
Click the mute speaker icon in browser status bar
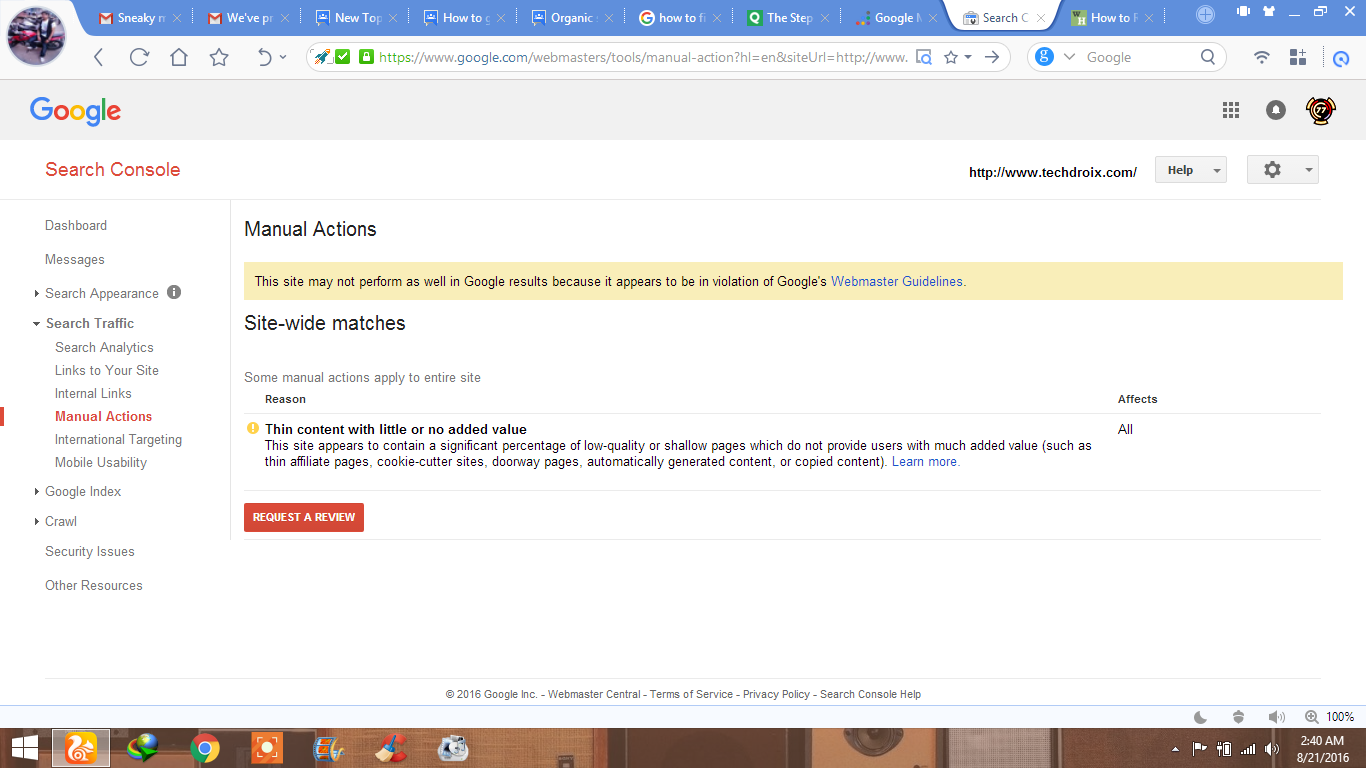click(1276, 717)
